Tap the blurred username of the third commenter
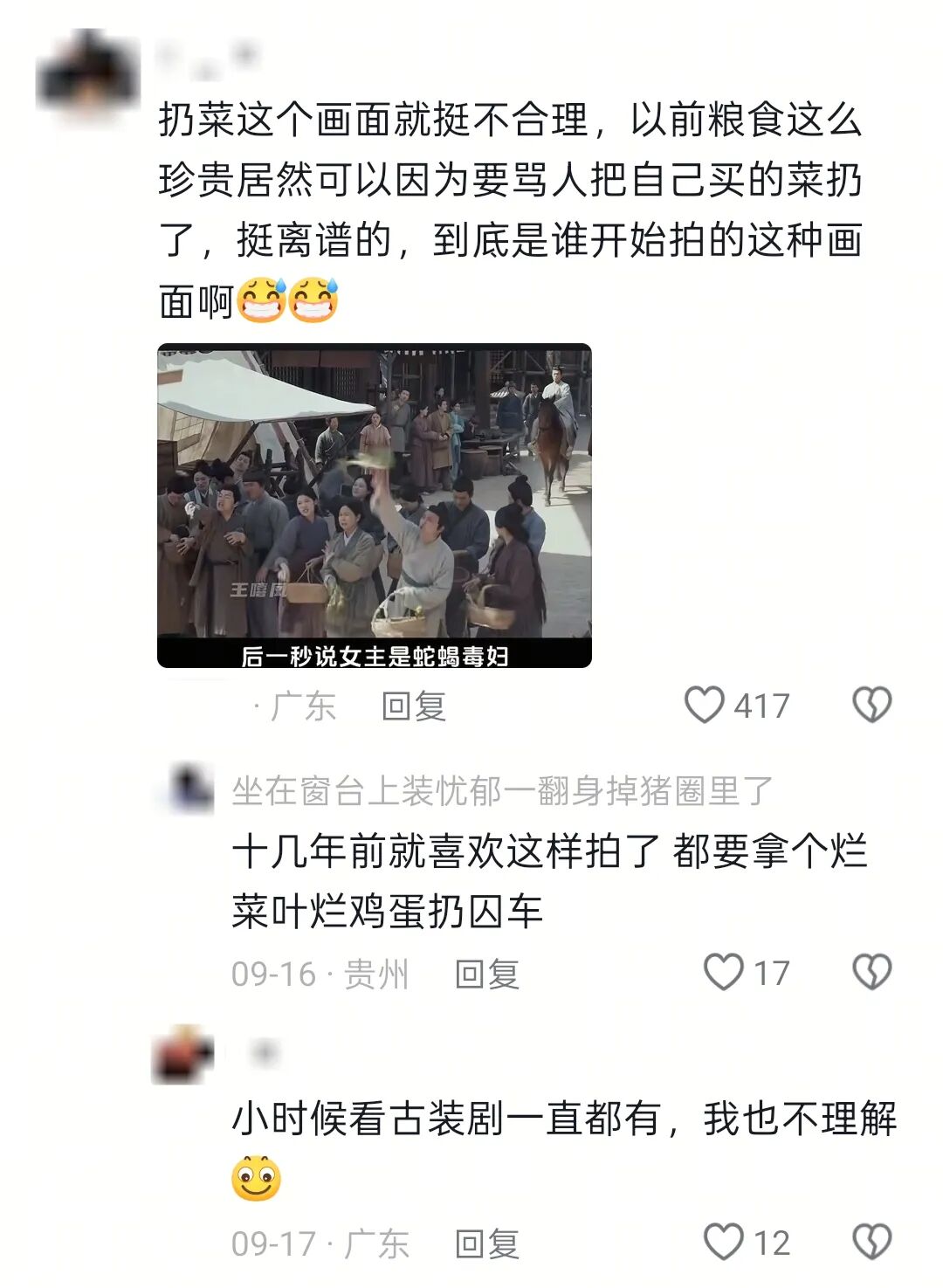 pyautogui.click(x=262, y=1054)
